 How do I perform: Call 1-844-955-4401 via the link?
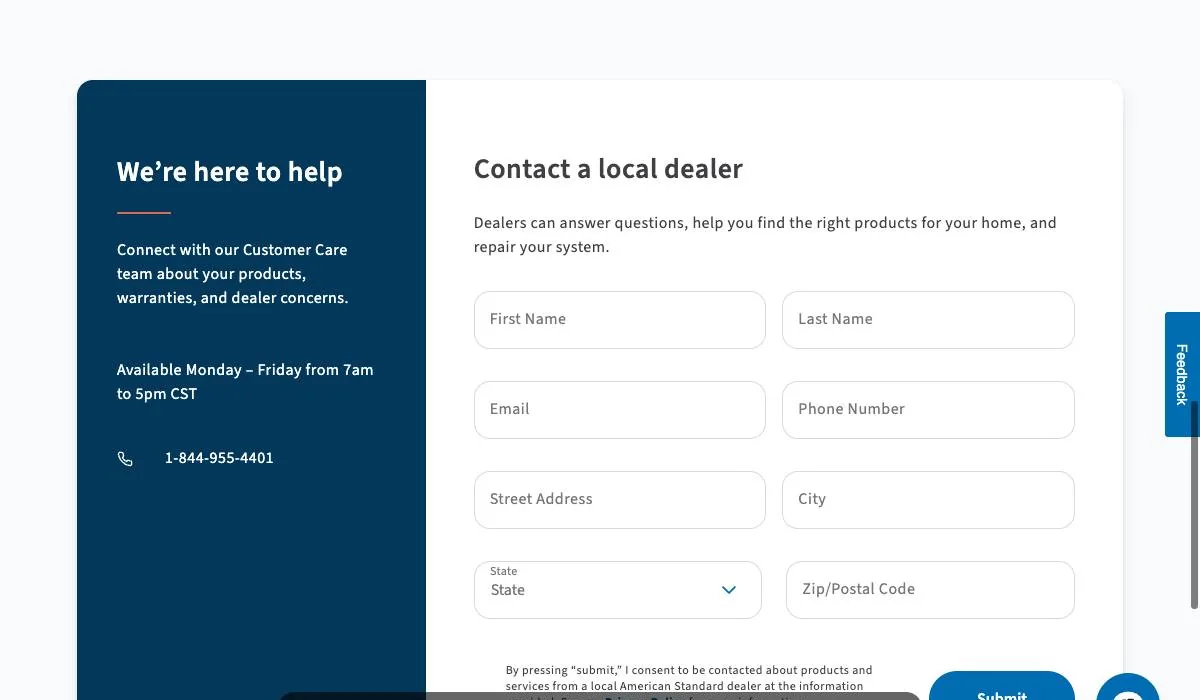tap(219, 458)
